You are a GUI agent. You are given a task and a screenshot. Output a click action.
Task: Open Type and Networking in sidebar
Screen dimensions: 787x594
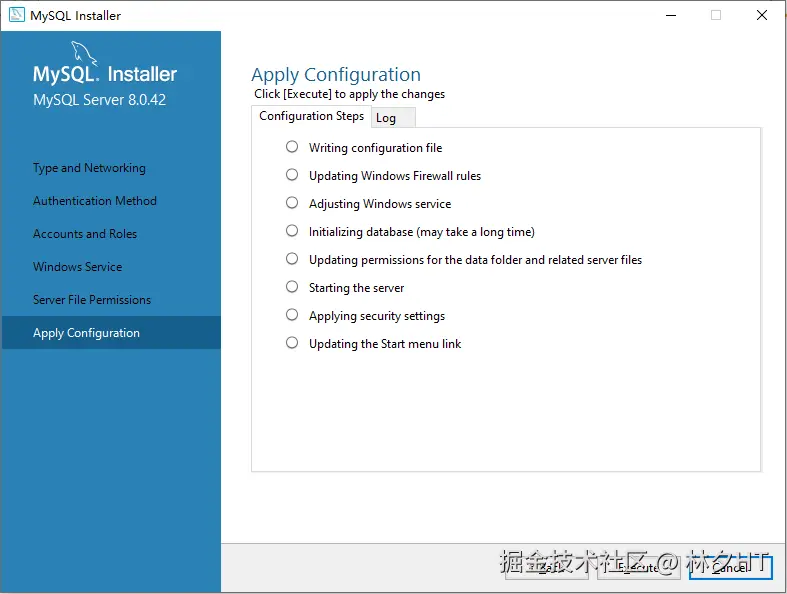(x=89, y=168)
